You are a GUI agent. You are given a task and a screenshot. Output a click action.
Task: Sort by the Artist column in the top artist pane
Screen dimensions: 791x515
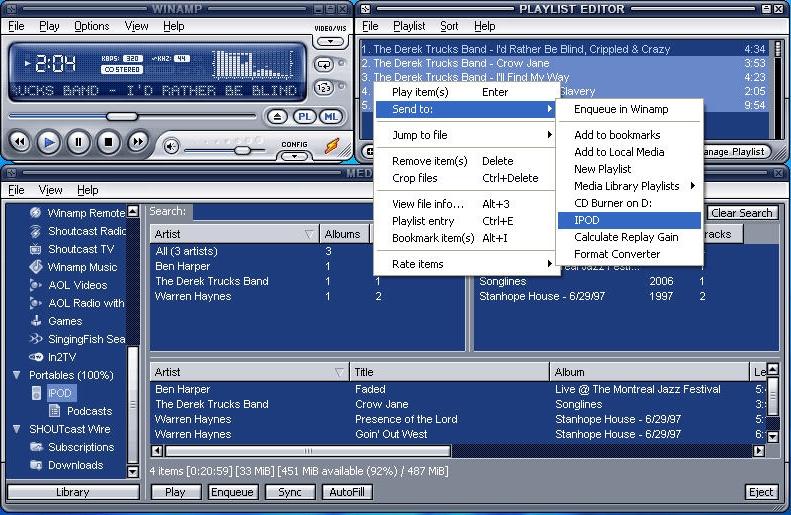pos(235,234)
